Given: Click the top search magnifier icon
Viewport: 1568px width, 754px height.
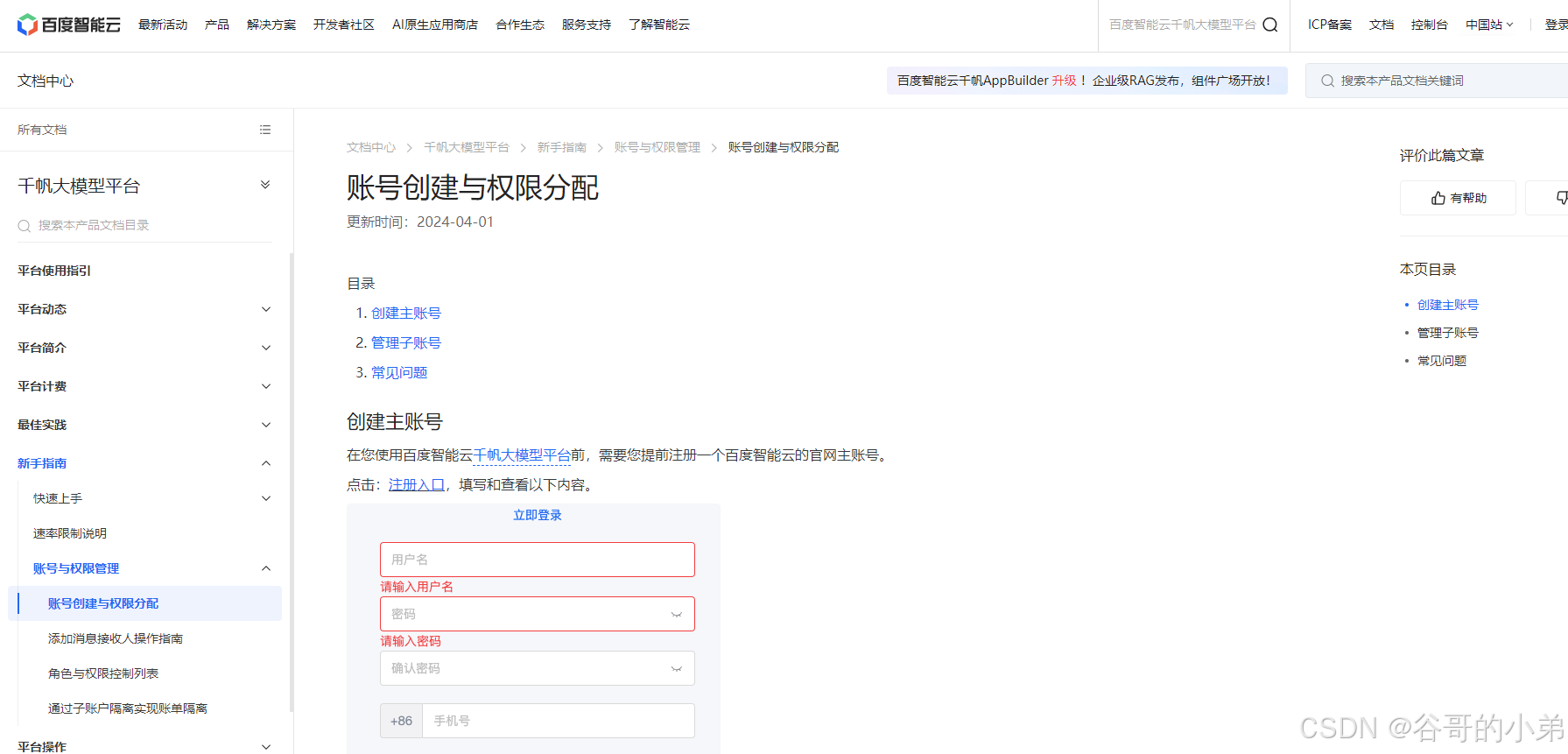Looking at the screenshot, I should click(x=1270, y=25).
